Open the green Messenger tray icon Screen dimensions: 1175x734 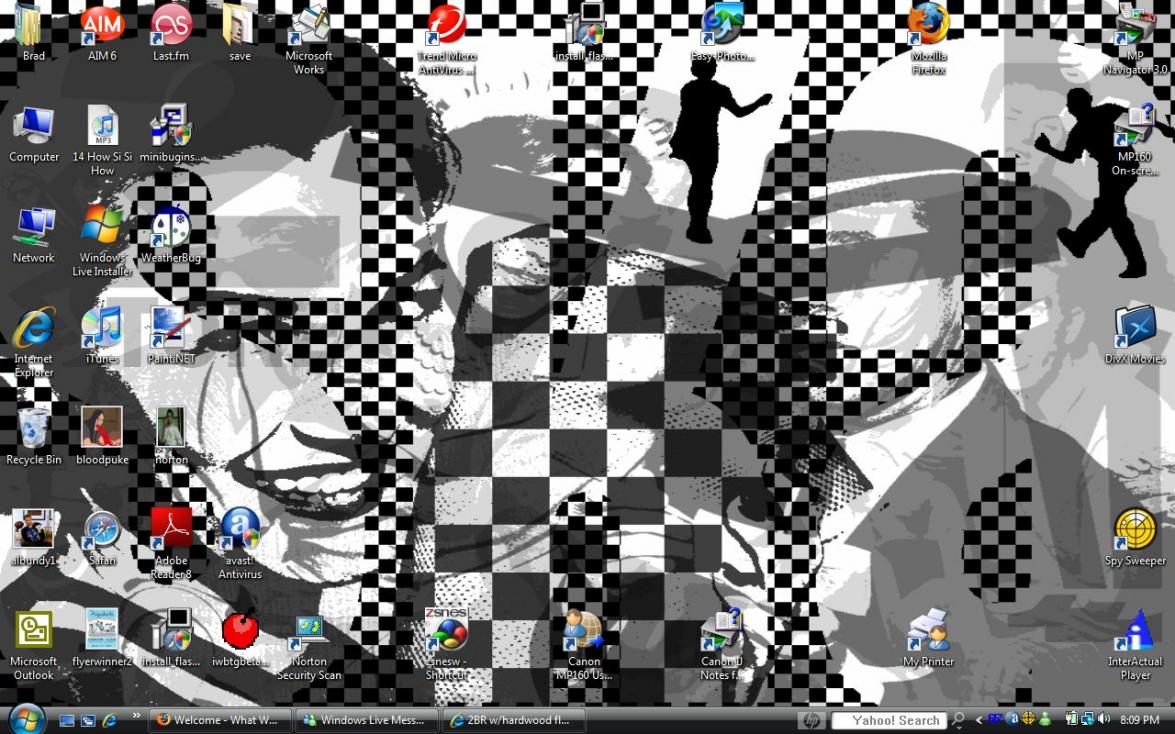(1045, 720)
